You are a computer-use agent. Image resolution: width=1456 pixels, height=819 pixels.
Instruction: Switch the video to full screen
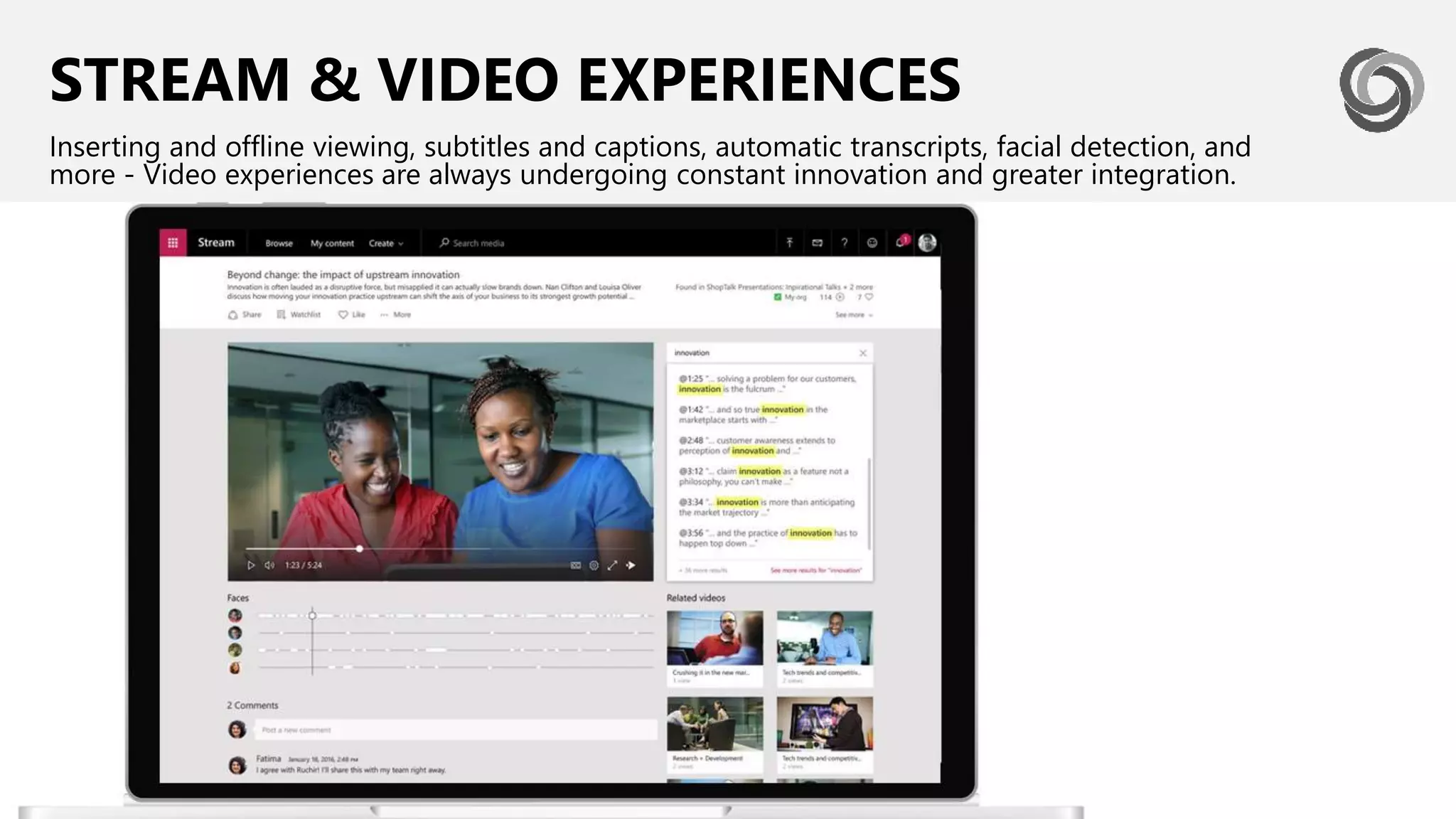click(612, 565)
